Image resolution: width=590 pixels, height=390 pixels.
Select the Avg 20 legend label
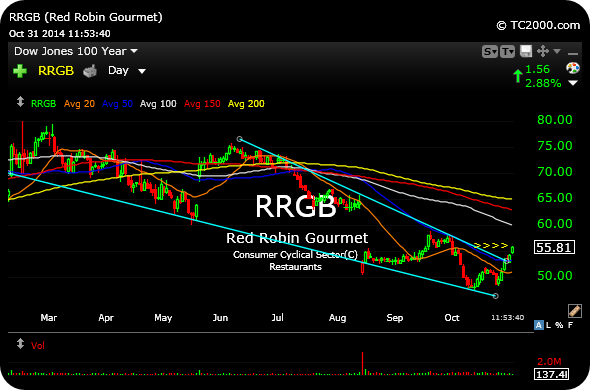click(x=79, y=104)
